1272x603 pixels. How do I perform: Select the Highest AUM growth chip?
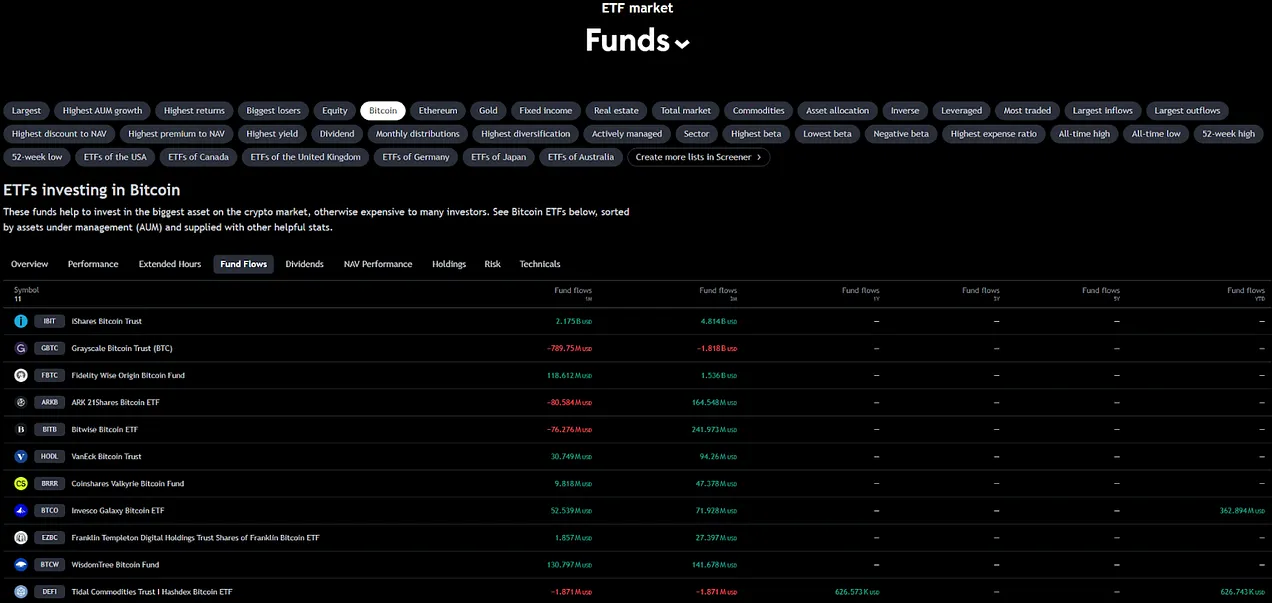(103, 110)
